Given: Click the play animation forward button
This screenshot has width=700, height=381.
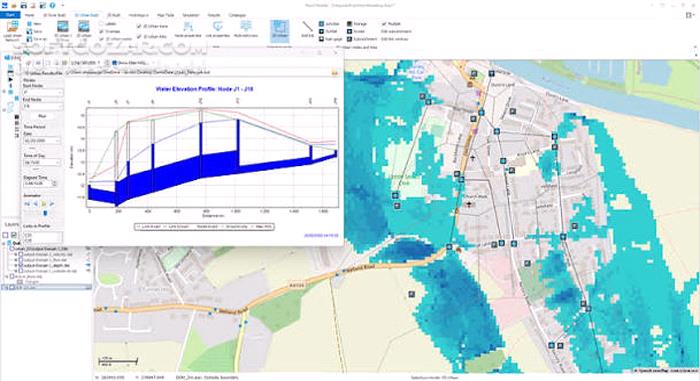Looking at the screenshot, I should pos(44,204).
